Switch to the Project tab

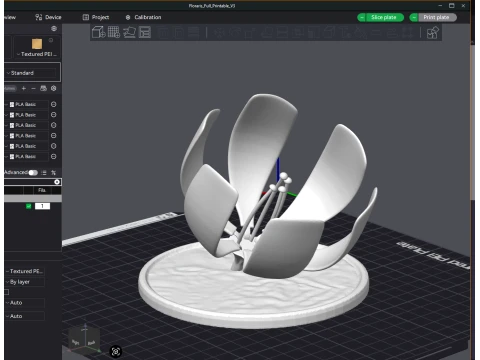click(96, 17)
